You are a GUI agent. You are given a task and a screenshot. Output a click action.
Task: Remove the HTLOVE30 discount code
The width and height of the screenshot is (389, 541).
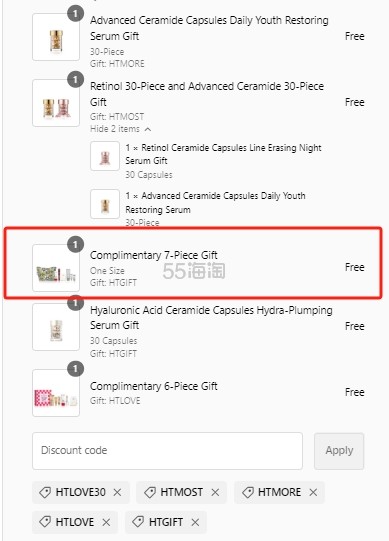point(117,492)
